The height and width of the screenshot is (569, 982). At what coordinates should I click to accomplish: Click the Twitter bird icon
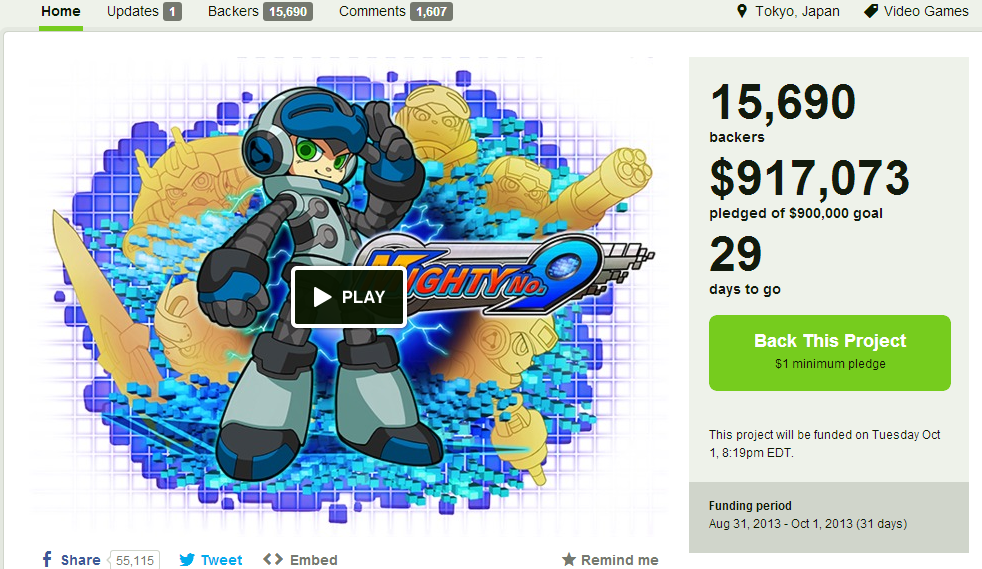click(x=187, y=560)
